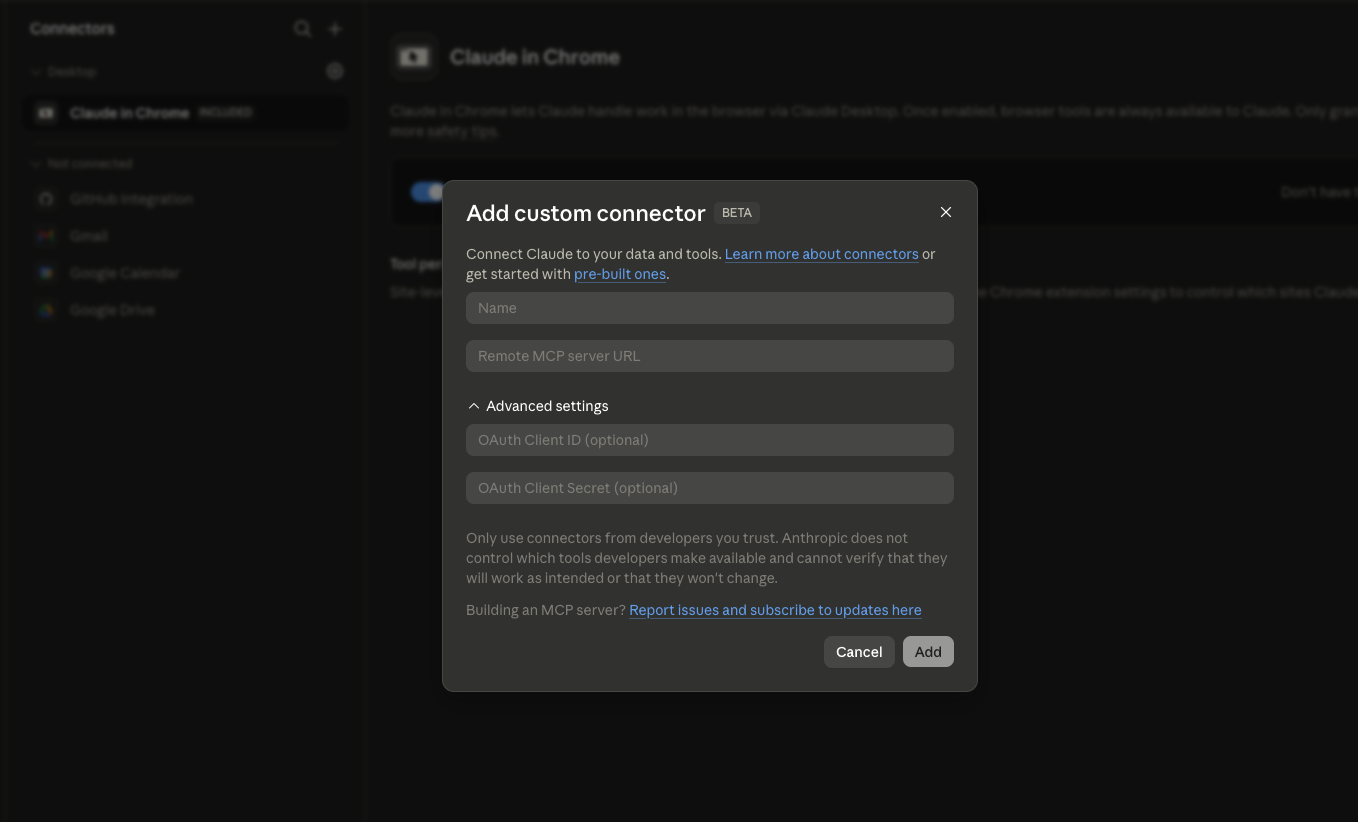
Task: Open Report issues and subscribe to updates link
Action: click(775, 610)
